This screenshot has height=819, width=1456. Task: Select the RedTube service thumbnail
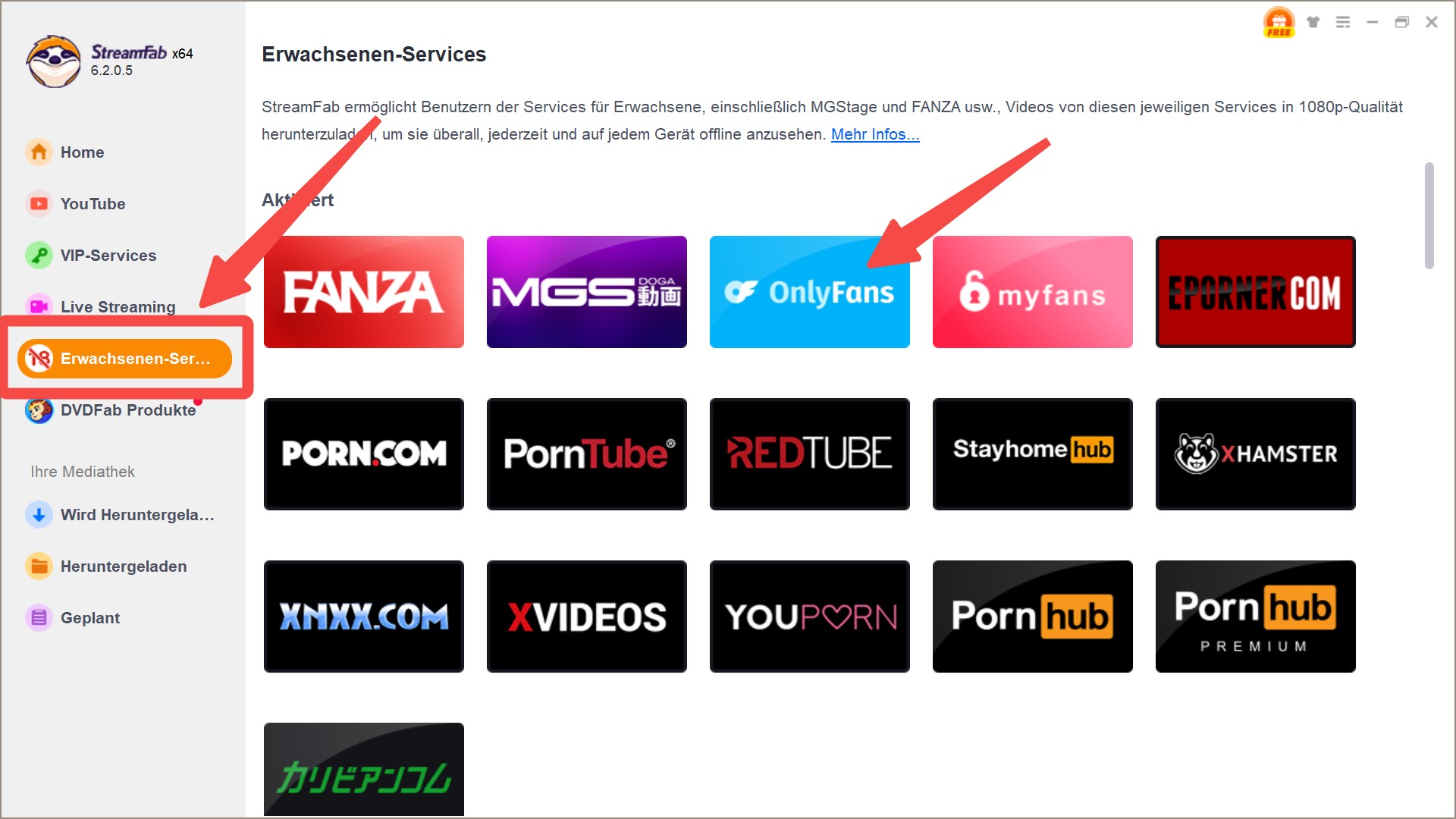coord(810,453)
